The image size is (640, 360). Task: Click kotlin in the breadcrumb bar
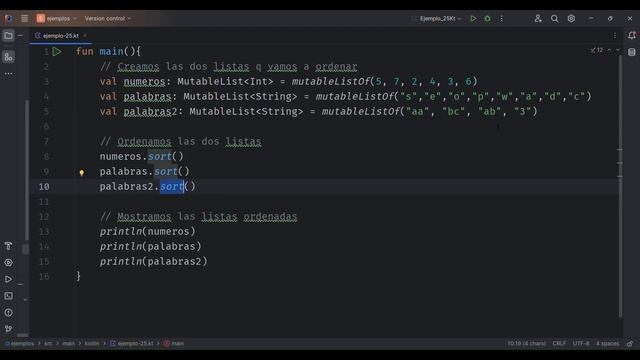pyautogui.click(x=92, y=344)
